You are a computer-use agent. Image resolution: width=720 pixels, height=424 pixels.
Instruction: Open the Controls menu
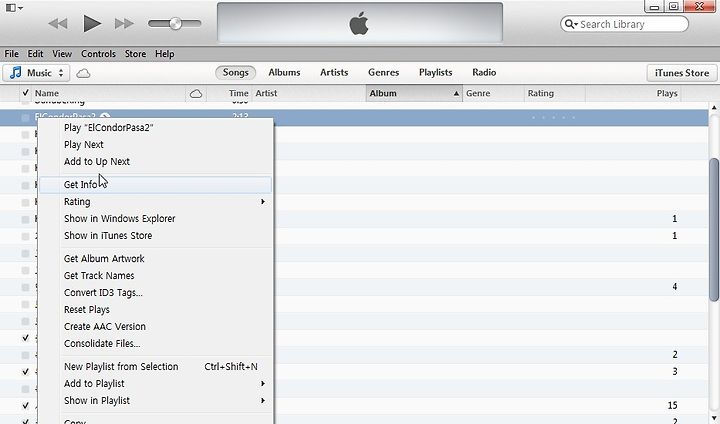[x=98, y=54]
